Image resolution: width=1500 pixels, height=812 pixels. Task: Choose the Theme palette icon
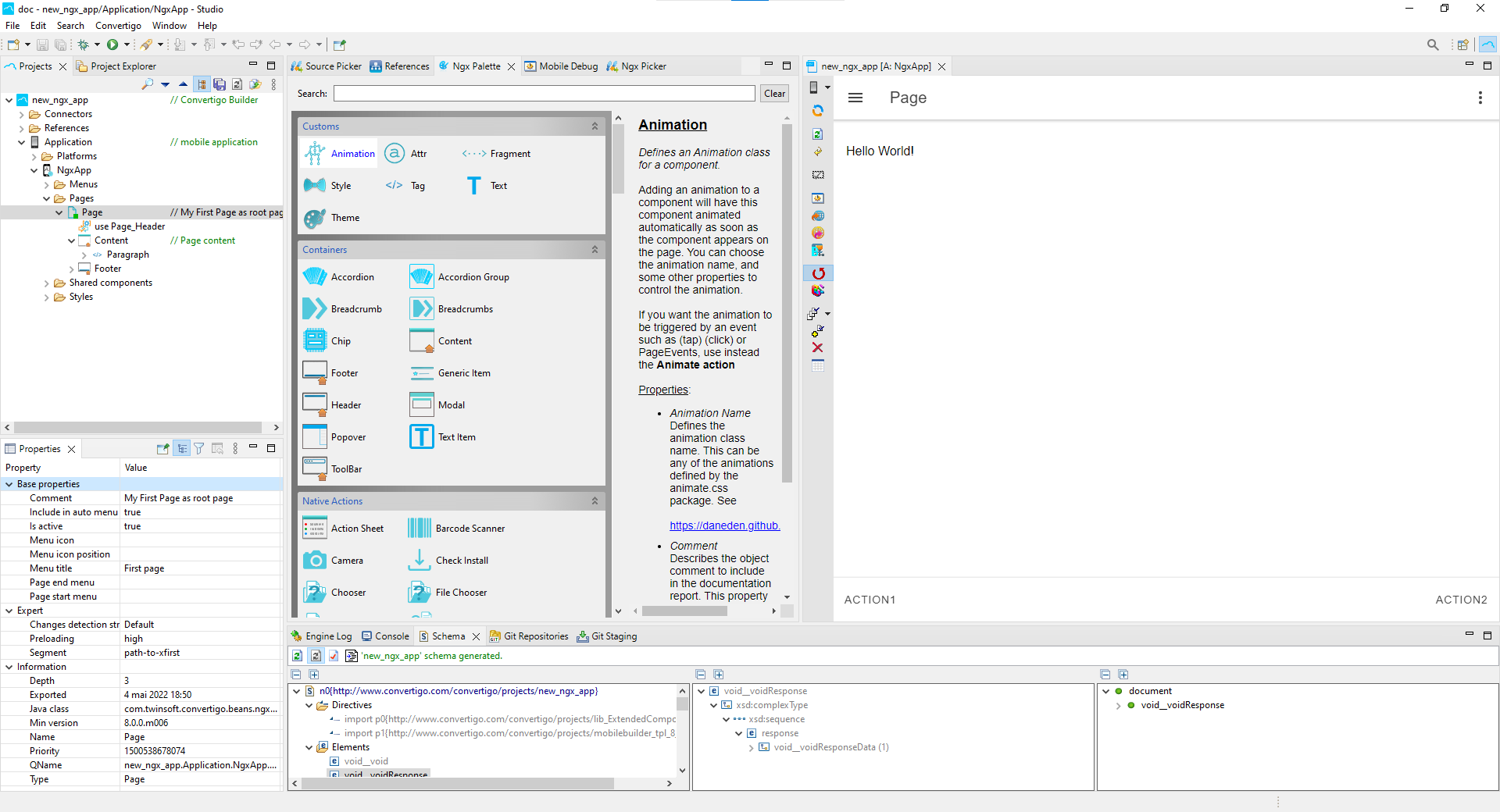pyautogui.click(x=314, y=218)
